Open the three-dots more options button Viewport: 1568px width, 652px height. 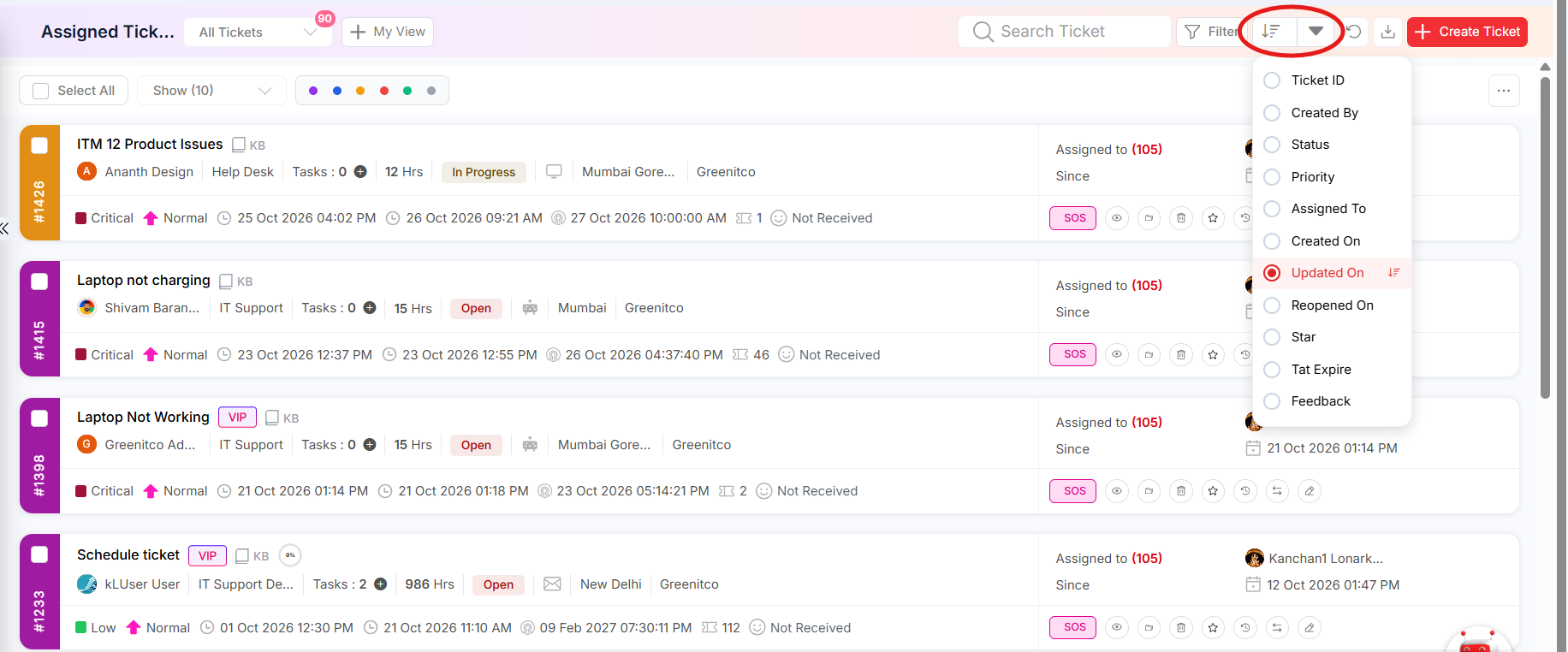1504,91
